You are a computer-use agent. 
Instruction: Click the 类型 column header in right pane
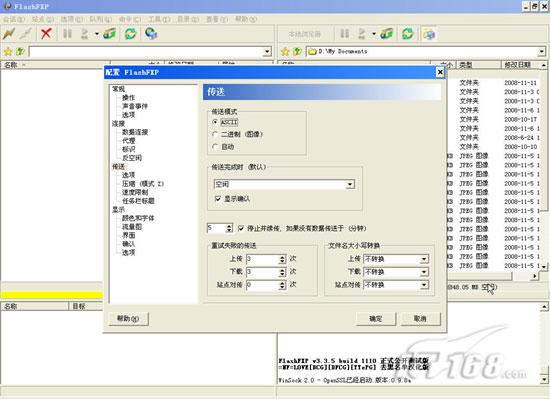click(478, 65)
